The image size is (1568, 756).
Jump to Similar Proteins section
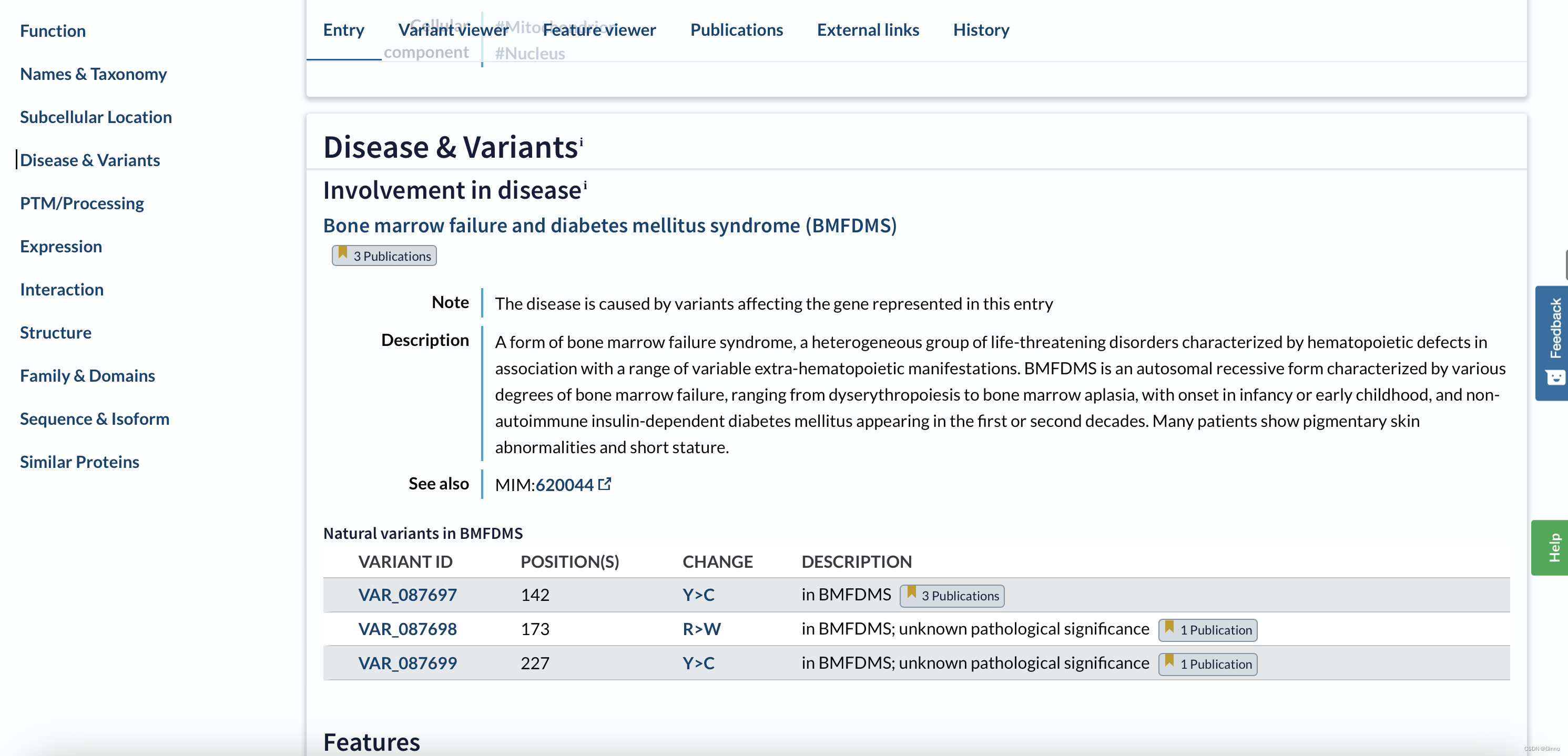pos(79,462)
